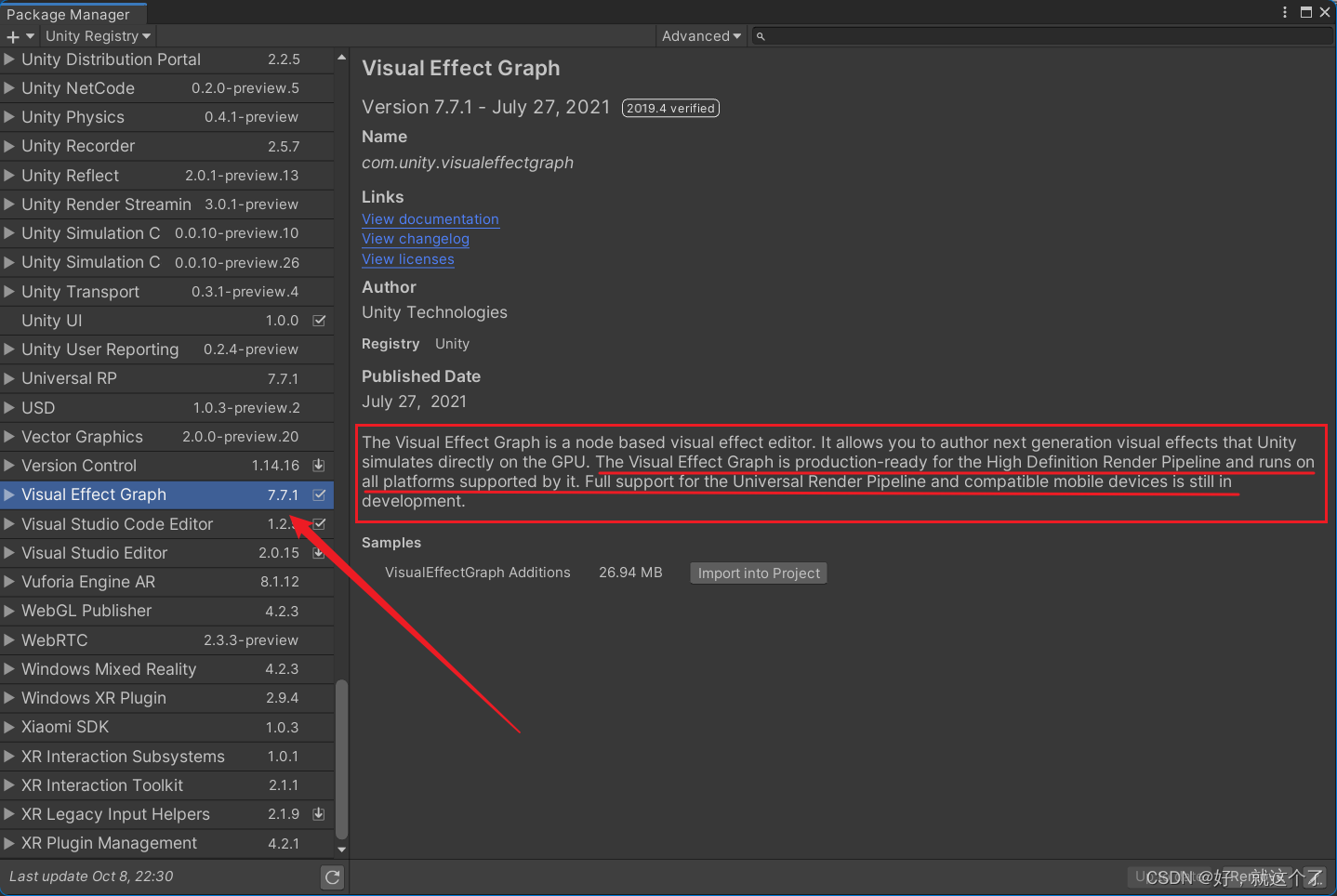The height and width of the screenshot is (896, 1337).
Task: Click the Last update Oct 8 status text
Action: [91, 876]
